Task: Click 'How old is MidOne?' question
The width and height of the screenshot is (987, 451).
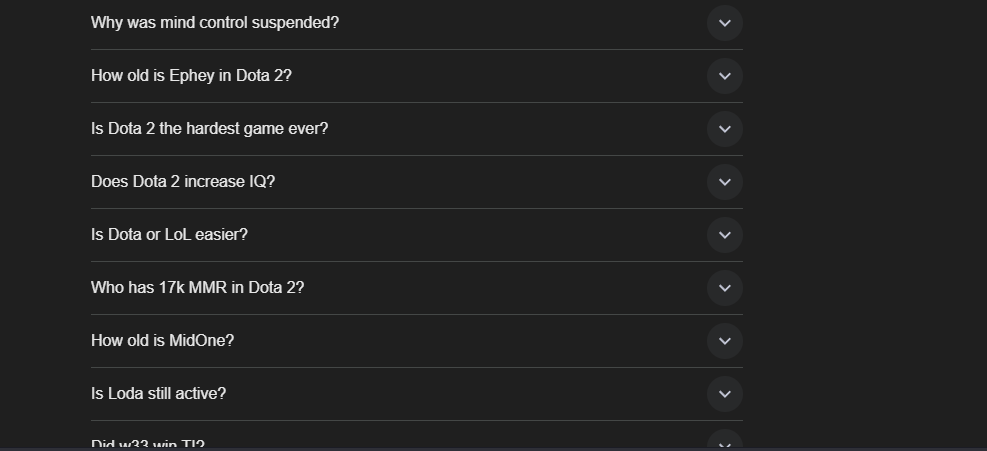Action: click(x=162, y=340)
